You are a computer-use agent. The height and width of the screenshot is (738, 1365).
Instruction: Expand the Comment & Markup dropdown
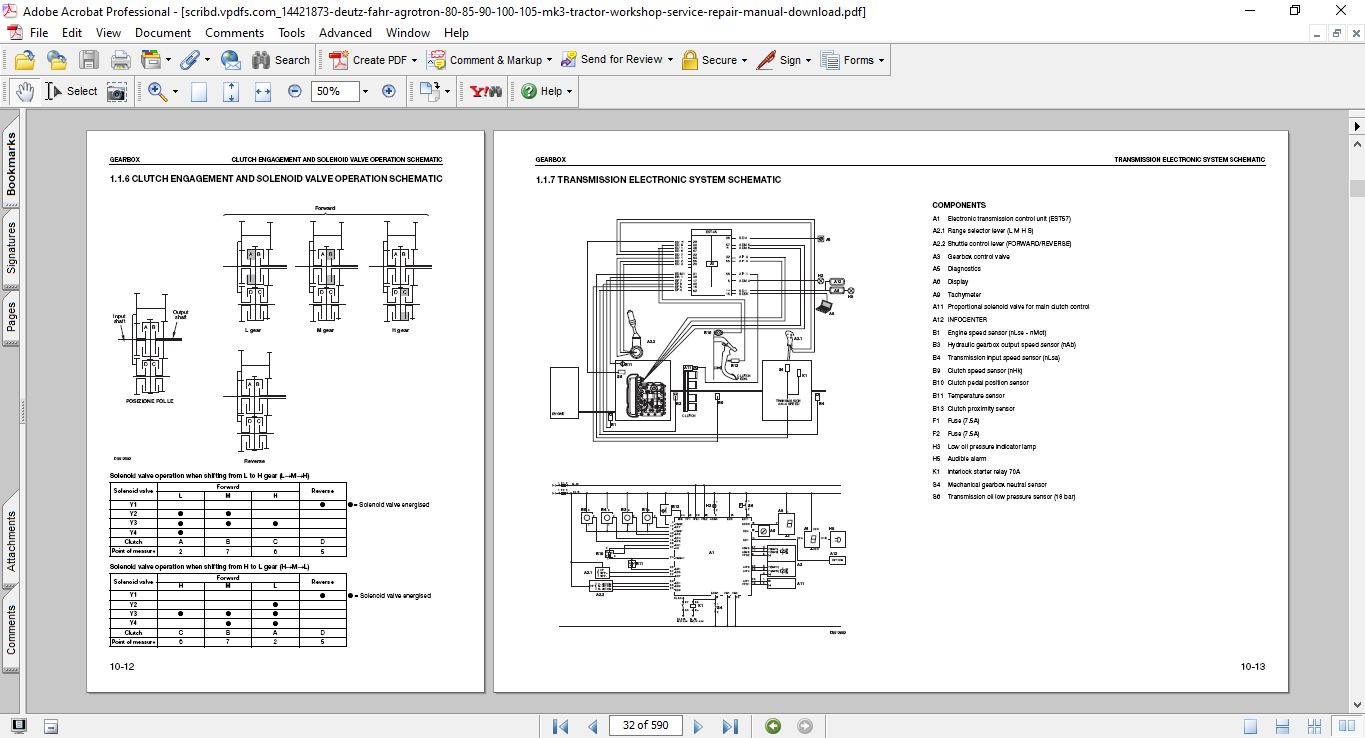[x=550, y=60]
